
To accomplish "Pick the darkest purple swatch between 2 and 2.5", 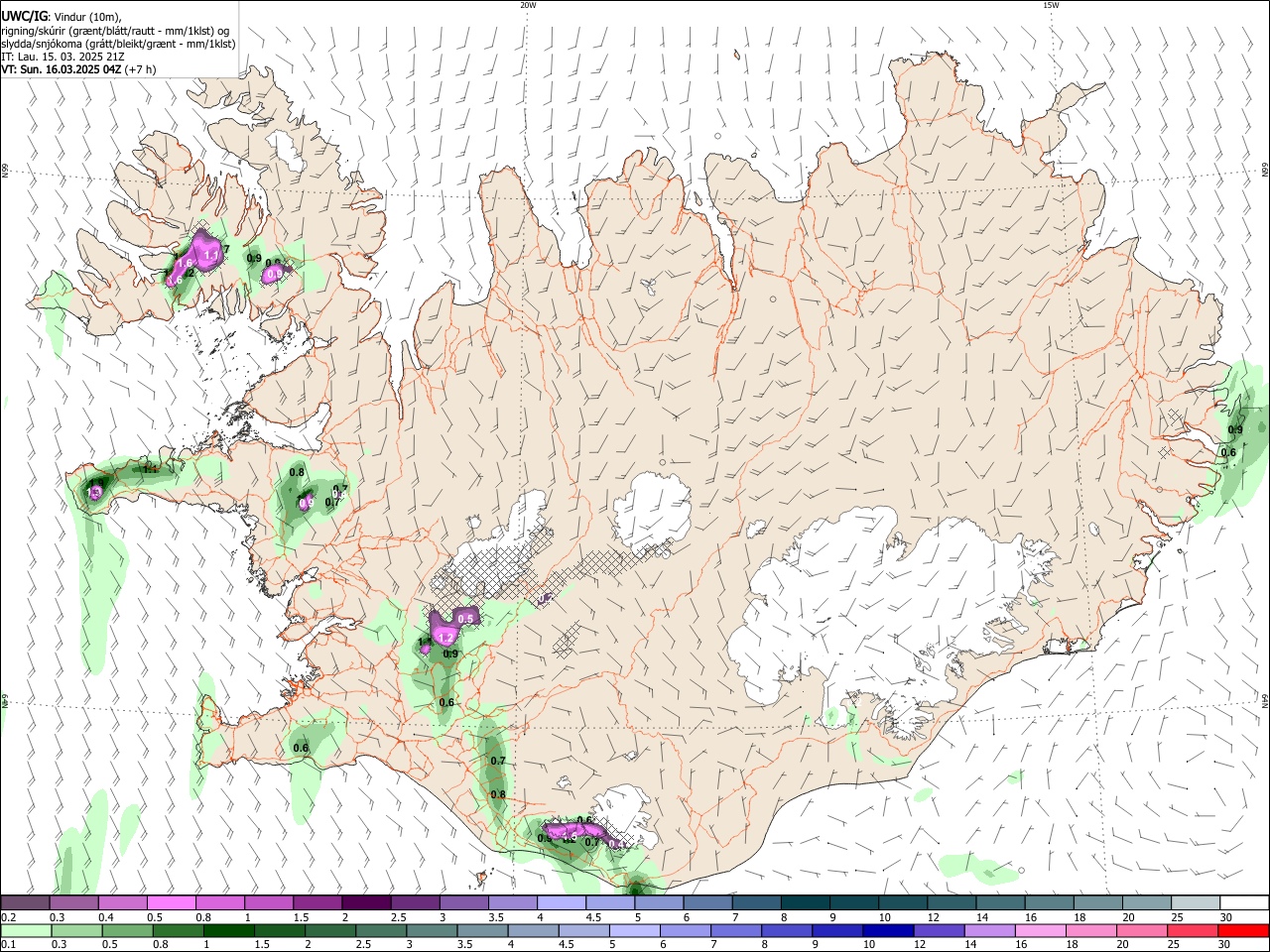I will (366, 903).
